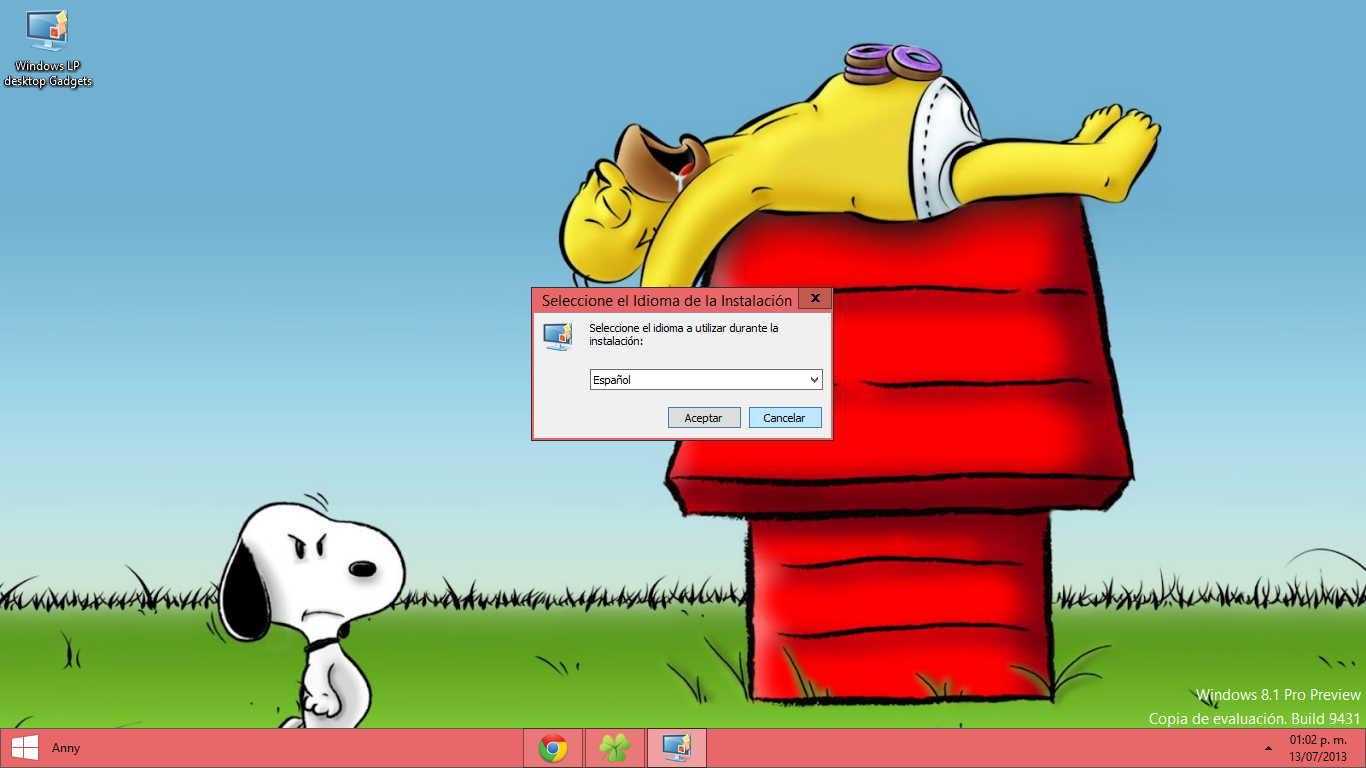
Task: Select the installer's taskbar button
Action: 677,748
